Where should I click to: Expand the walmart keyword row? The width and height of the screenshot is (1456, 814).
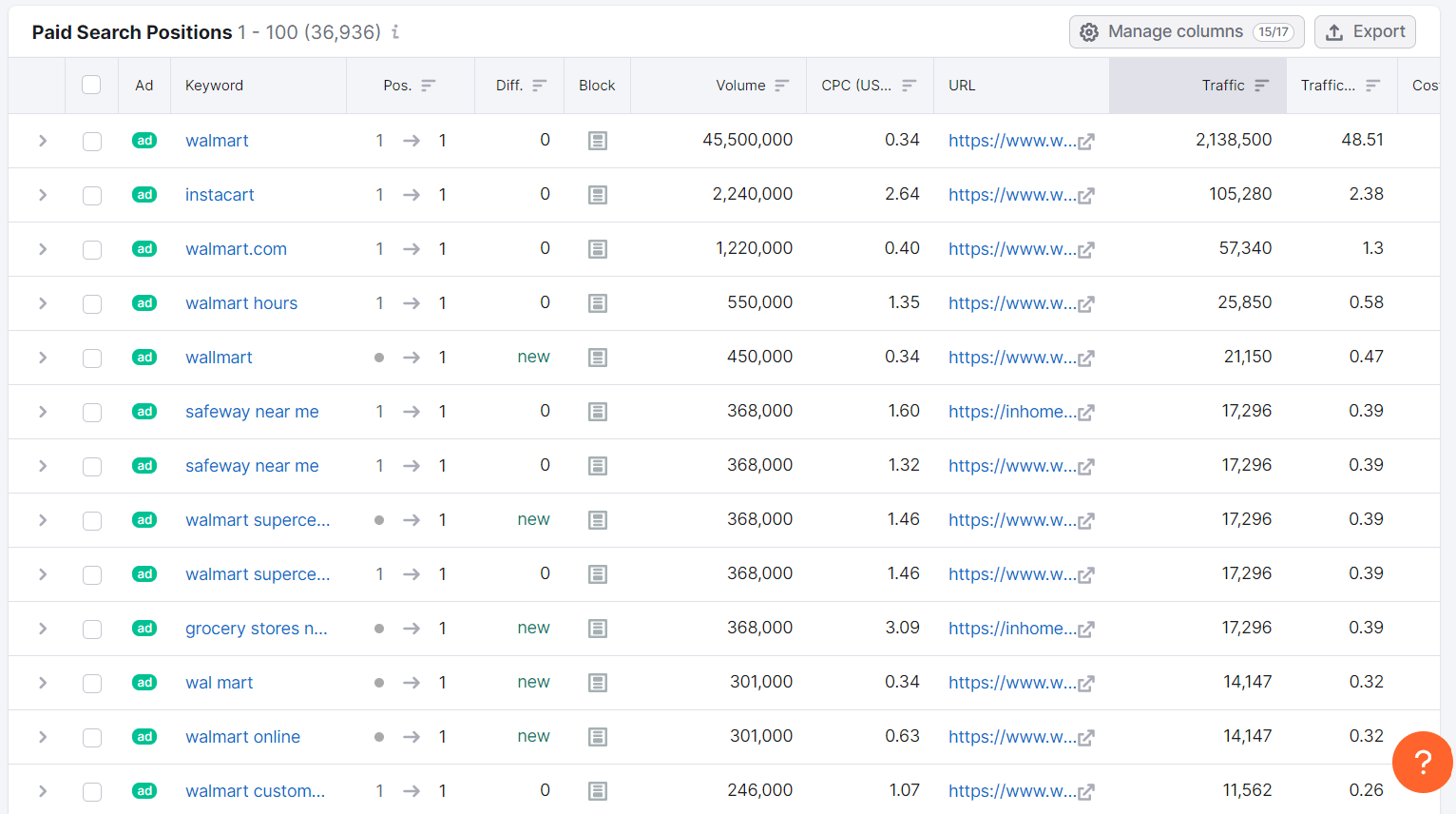point(43,141)
